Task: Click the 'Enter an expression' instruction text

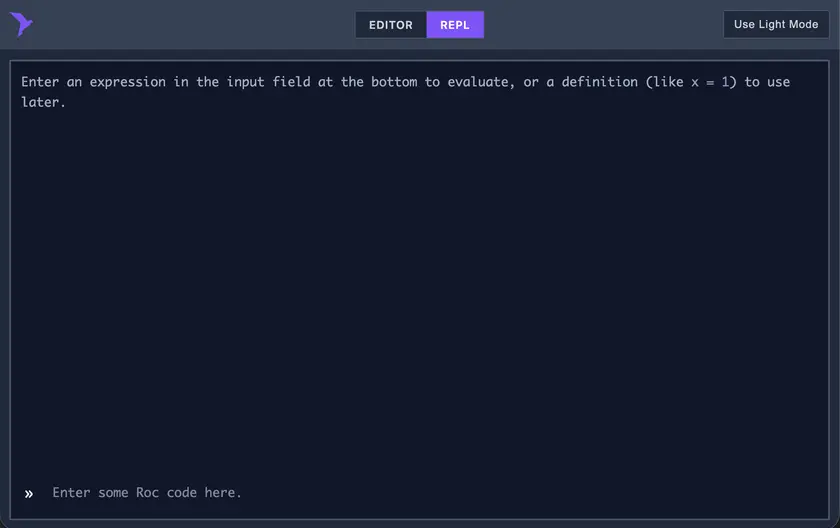Action: point(406,92)
